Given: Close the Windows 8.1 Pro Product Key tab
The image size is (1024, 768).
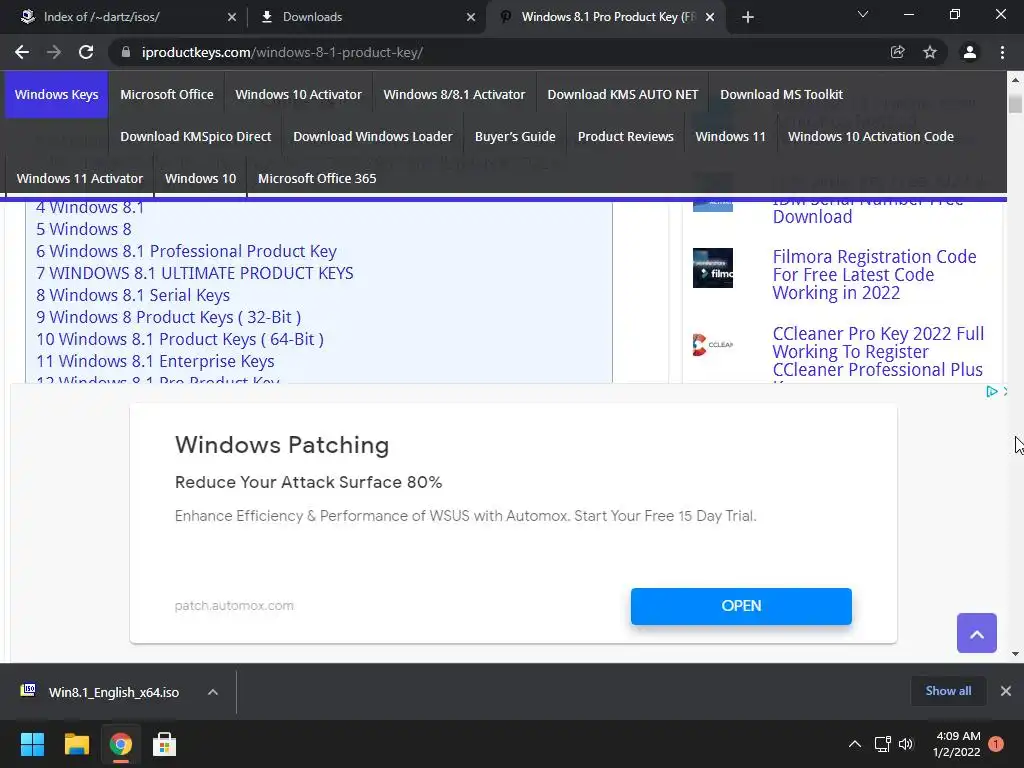Looking at the screenshot, I should coord(710,17).
